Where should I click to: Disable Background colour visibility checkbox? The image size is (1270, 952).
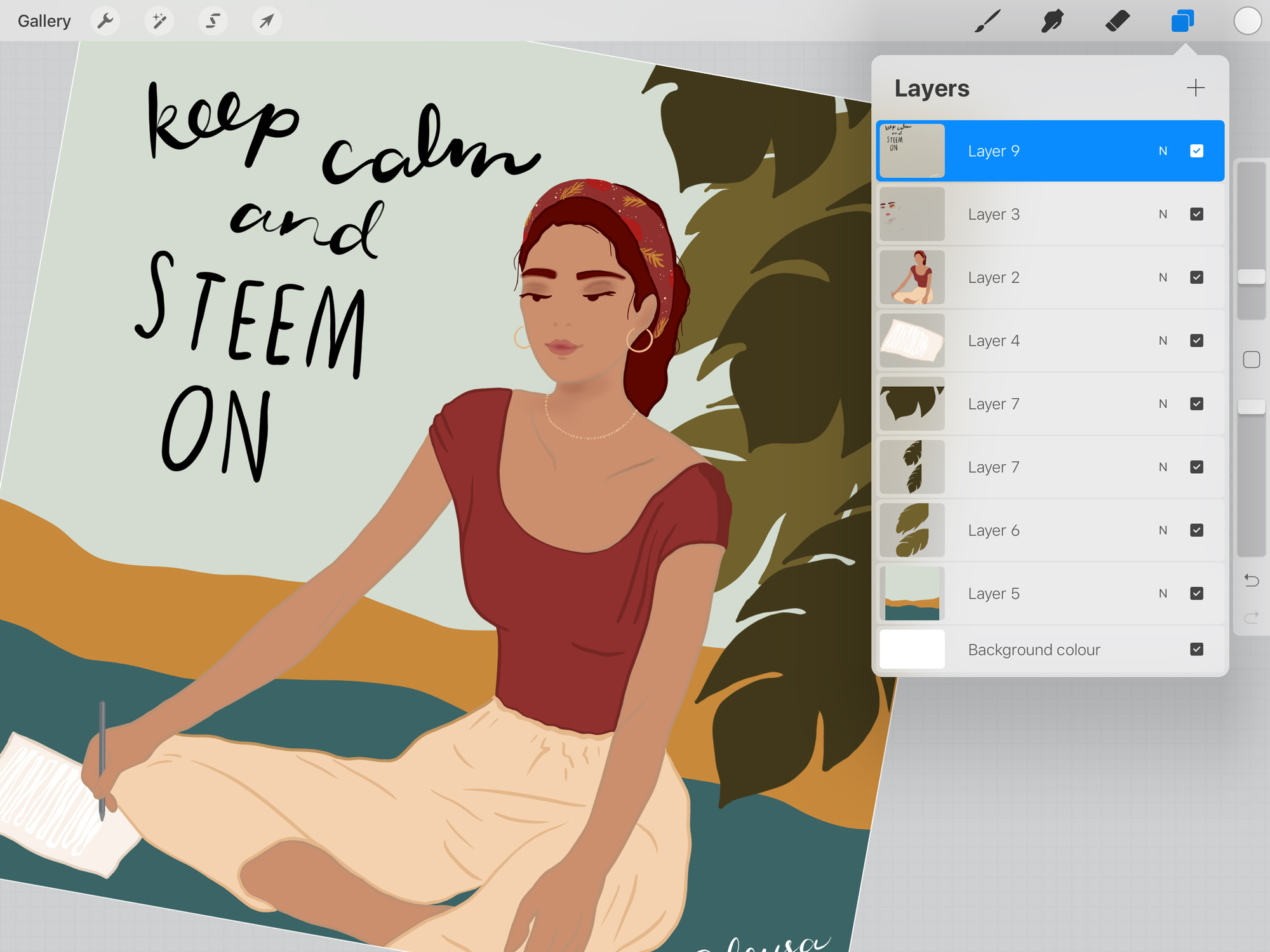click(1196, 649)
